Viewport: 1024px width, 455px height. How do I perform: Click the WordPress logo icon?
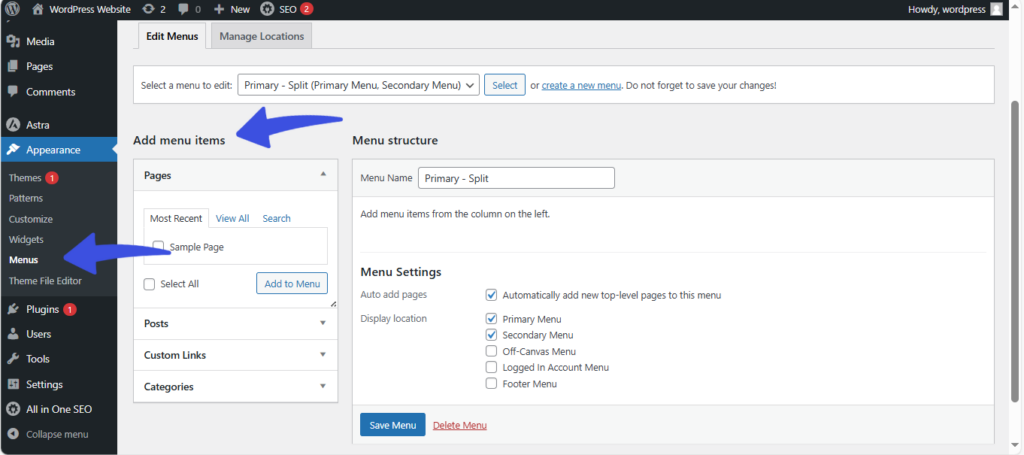click(12, 9)
